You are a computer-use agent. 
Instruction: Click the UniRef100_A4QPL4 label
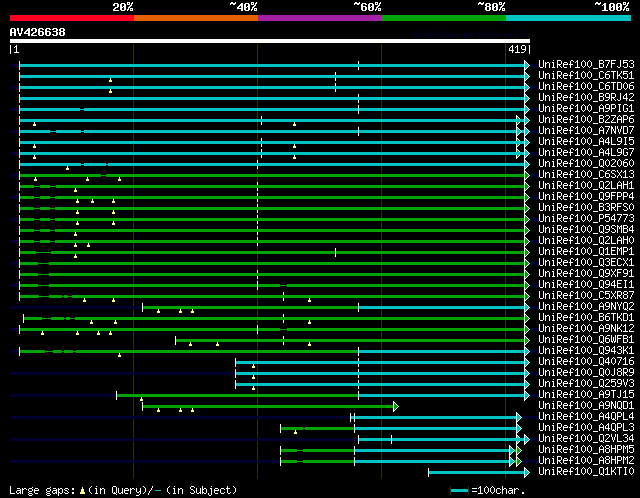coord(586,417)
